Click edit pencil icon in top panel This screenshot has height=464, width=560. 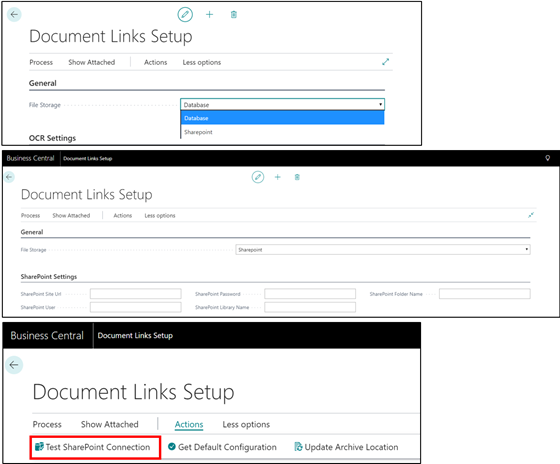pyautogui.click(x=185, y=15)
